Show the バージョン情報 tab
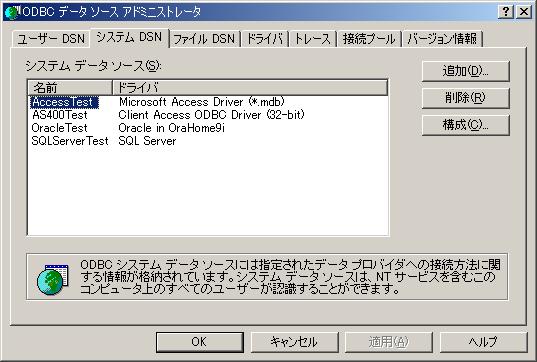This screenshot has height=362, width=537. [x=442, y=39]
